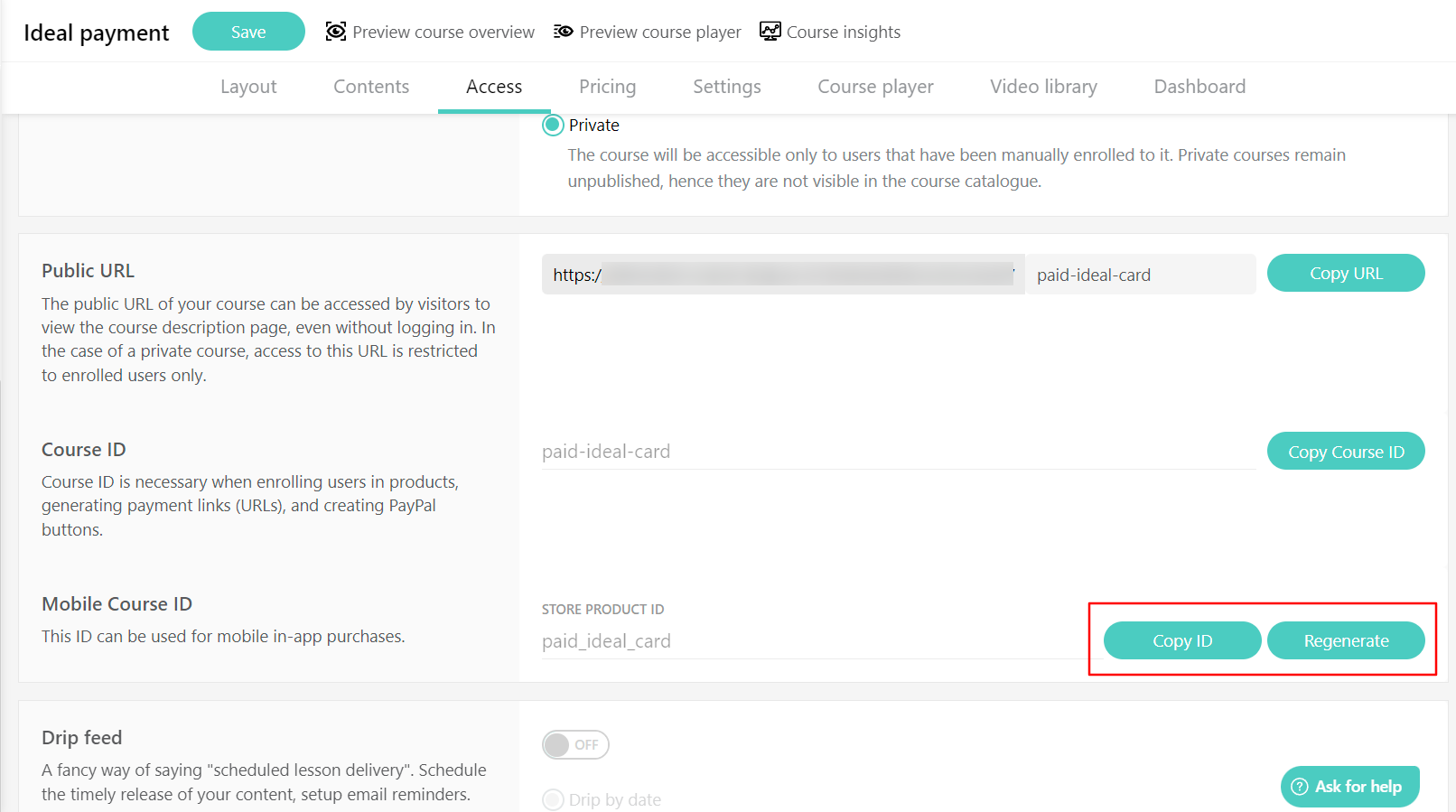Open the Preview course player icon
This screenshot has height=812, width=1456.
(x=563, y=31)
